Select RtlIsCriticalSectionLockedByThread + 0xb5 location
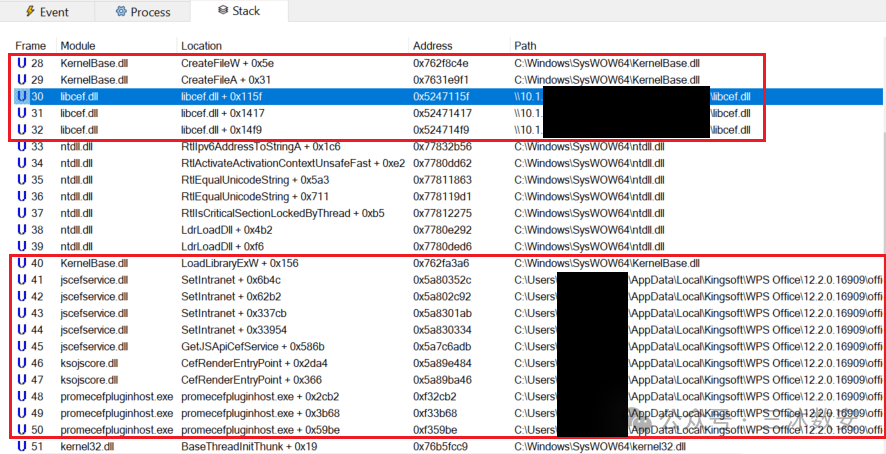 [283, 213]
